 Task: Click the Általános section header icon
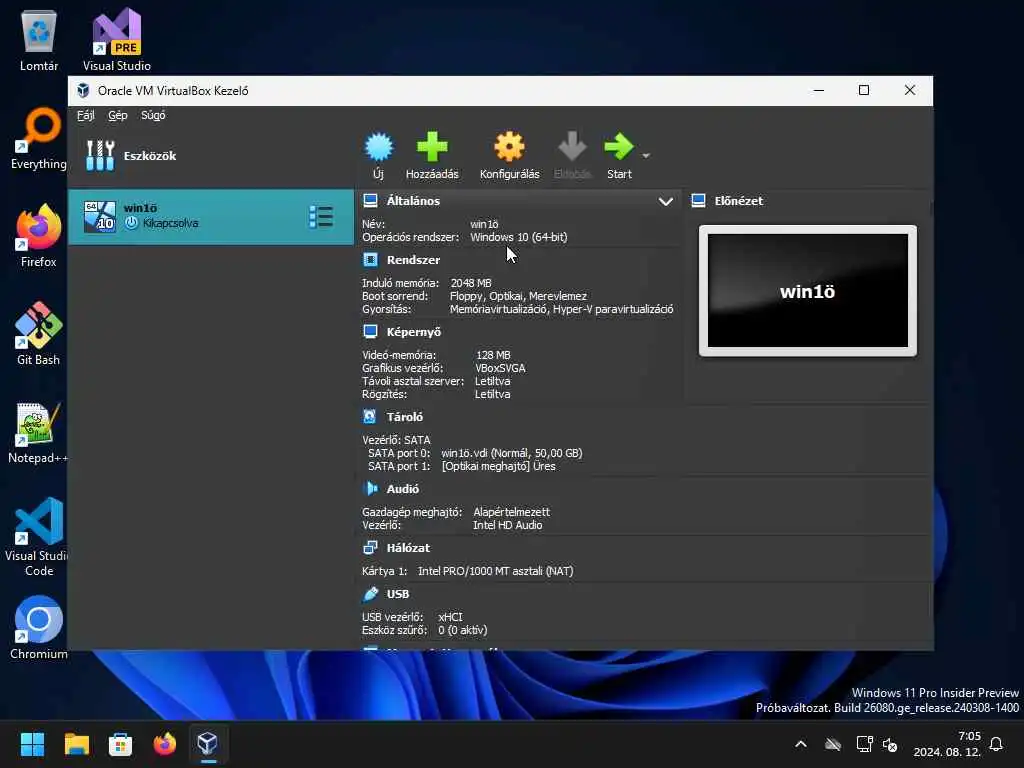pos(370,200)
